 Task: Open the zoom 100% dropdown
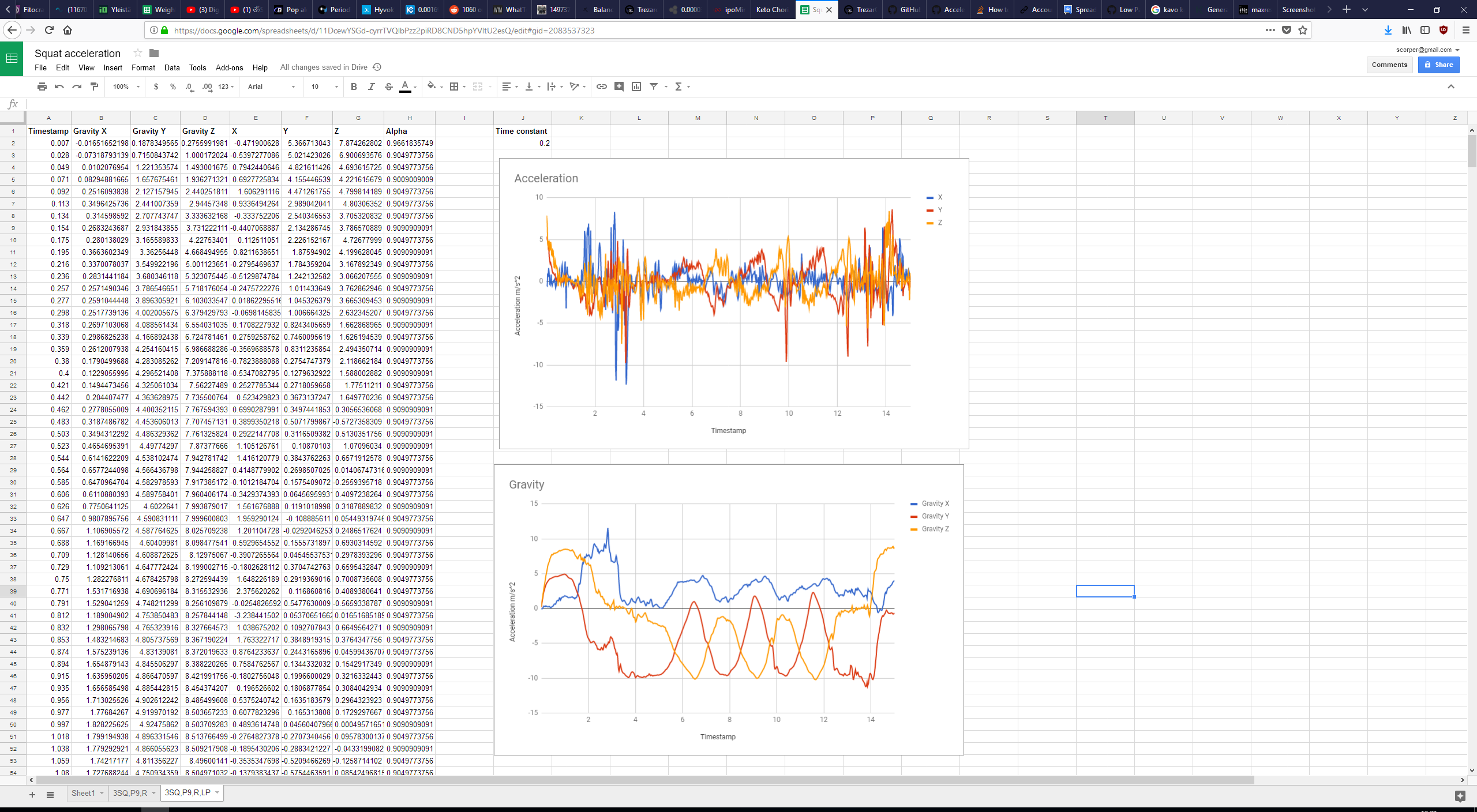pos(126,87)
